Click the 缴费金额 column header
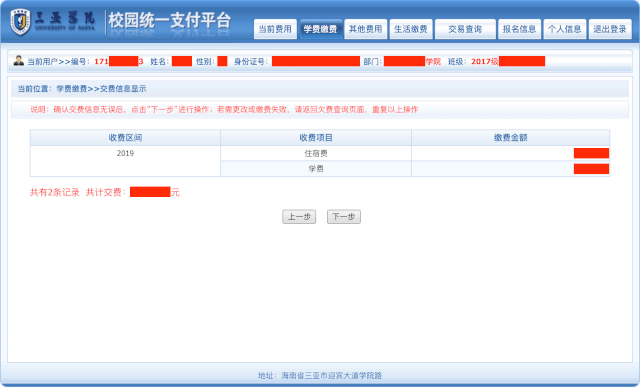This screenshot has height=387, width=640. point(511,138)
